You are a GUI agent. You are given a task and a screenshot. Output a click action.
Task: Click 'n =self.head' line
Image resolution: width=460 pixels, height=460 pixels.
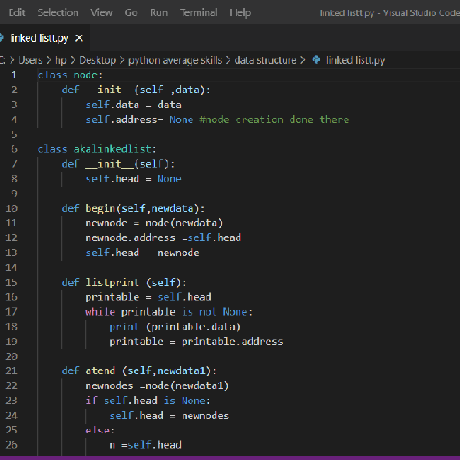pyautogui.click(x=146, y=445)
